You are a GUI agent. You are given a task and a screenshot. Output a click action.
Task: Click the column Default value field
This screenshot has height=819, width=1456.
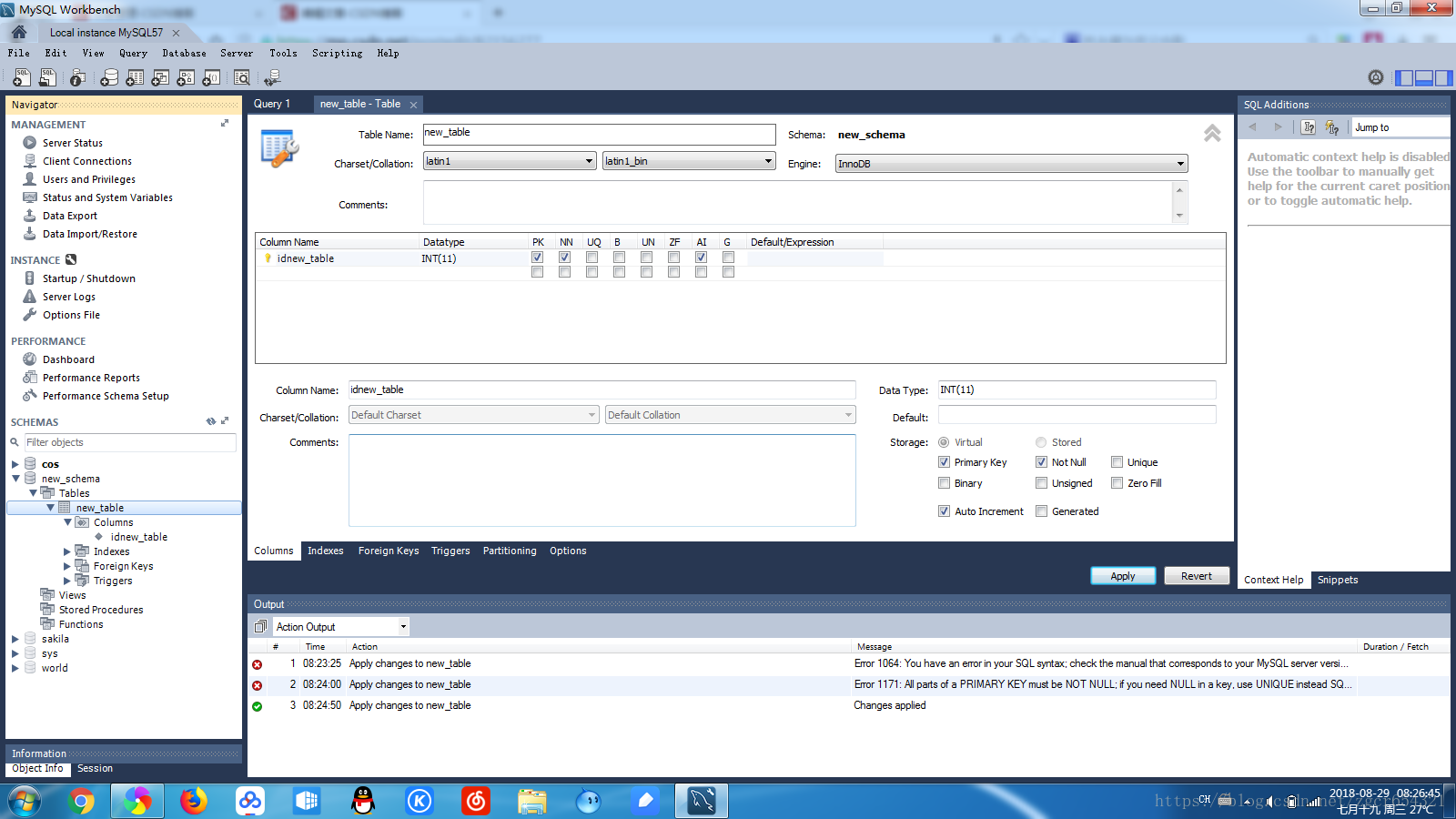tap(1077, 415)
